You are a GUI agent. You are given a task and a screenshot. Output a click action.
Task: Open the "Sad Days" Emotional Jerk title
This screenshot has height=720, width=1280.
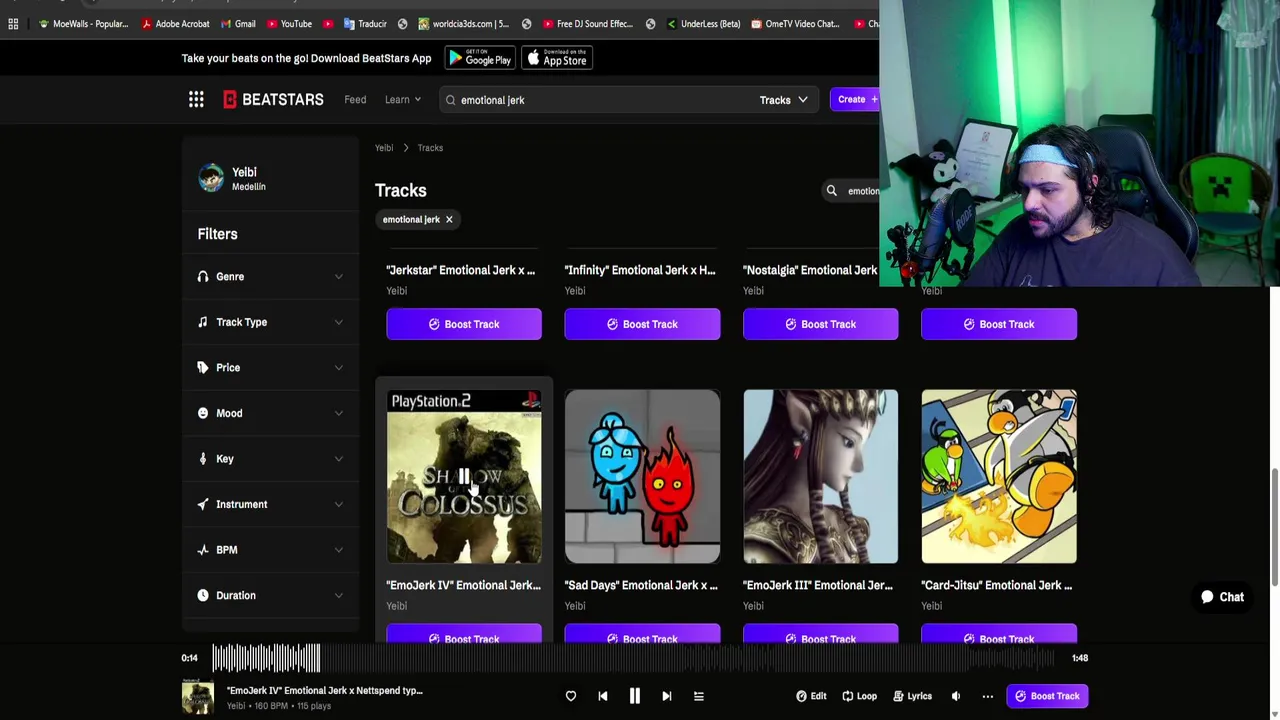(641, 585)
